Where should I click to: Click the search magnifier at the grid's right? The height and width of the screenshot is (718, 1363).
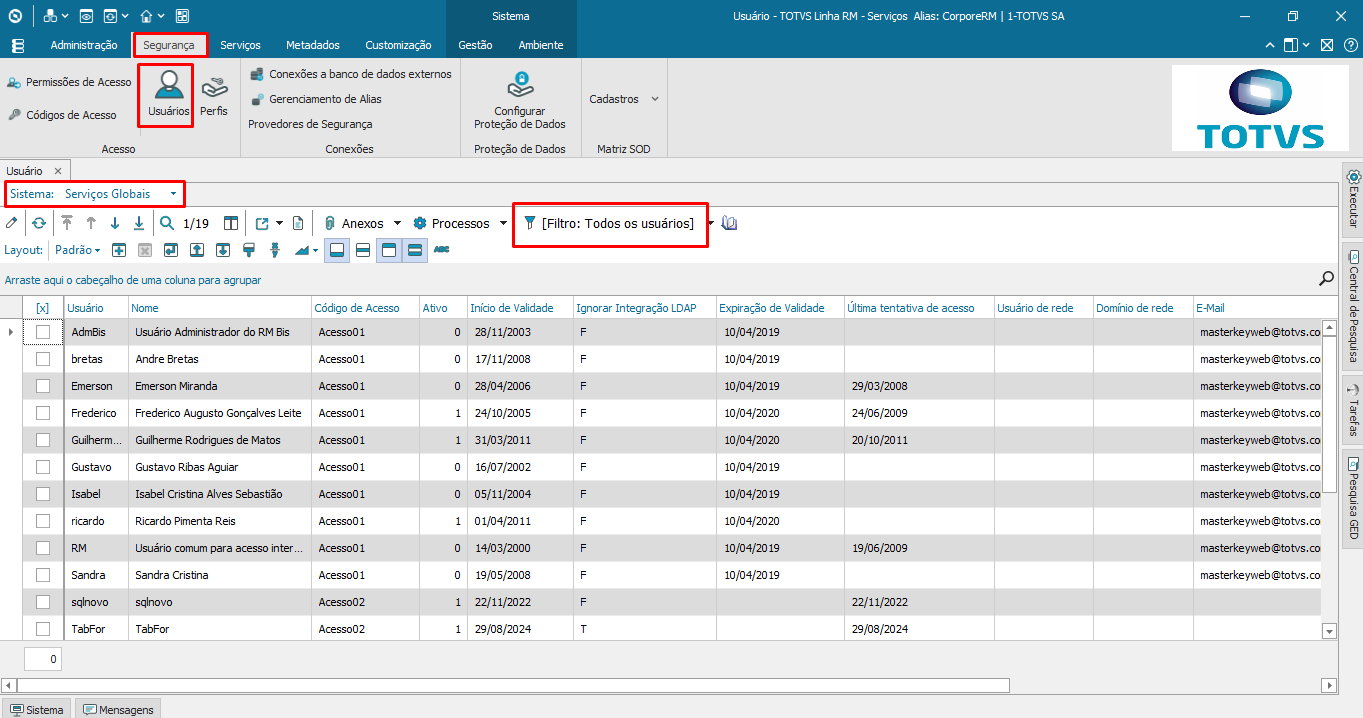pos(1327,278)
